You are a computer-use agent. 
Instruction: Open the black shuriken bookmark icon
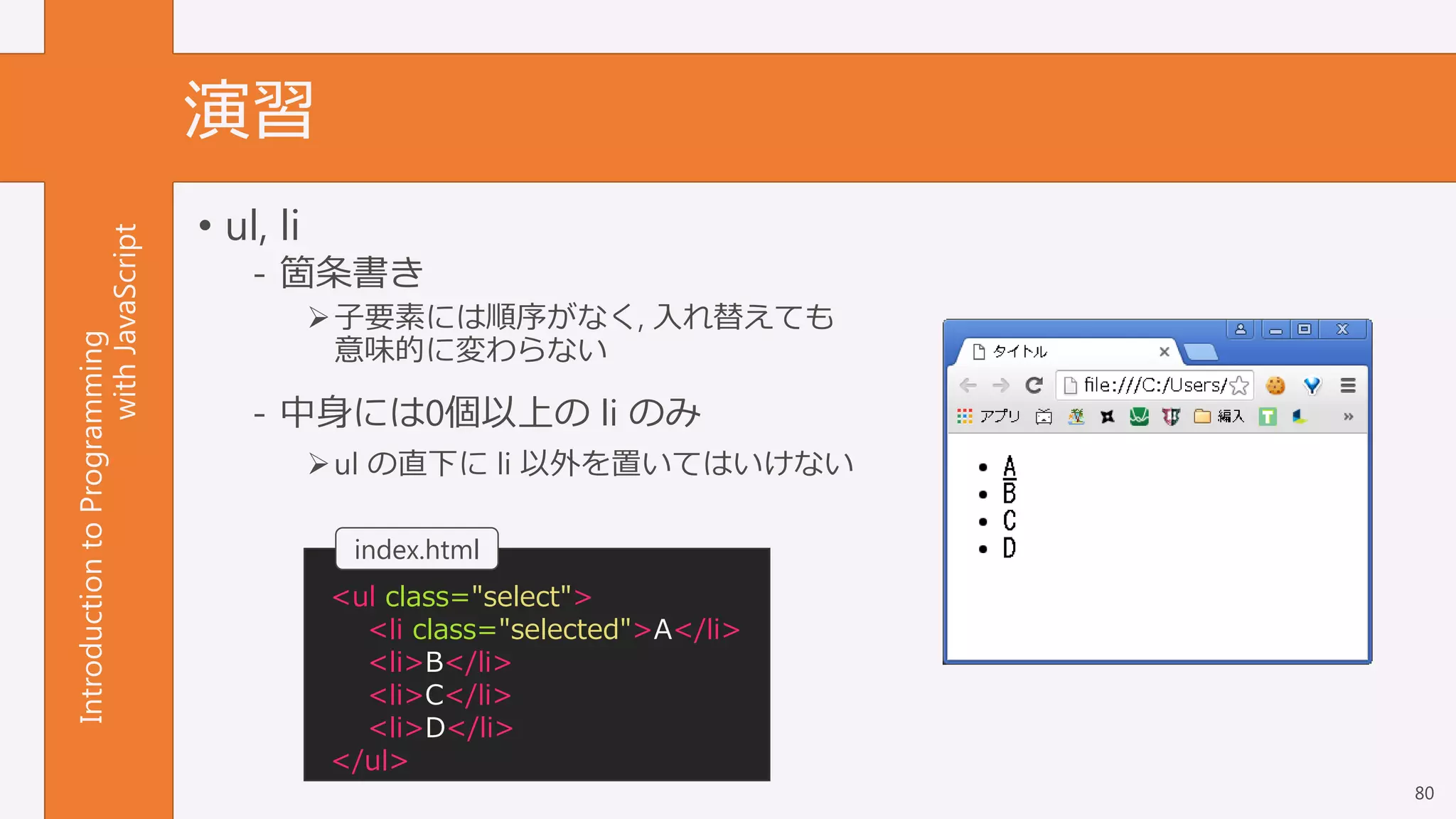(x=1108, y=417)
